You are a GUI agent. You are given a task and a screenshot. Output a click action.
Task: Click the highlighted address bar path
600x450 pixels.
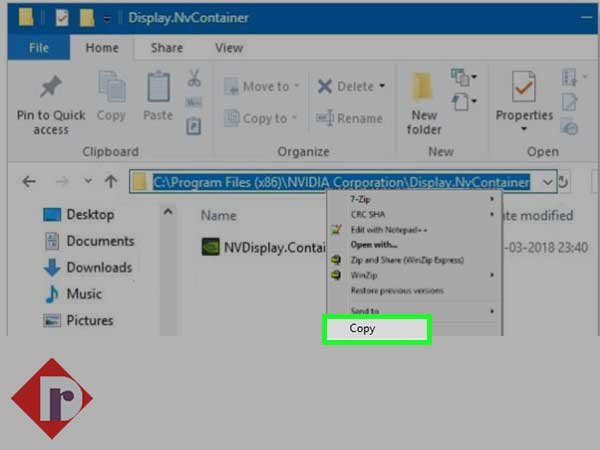pyautogui.click(x=341, y=182)
